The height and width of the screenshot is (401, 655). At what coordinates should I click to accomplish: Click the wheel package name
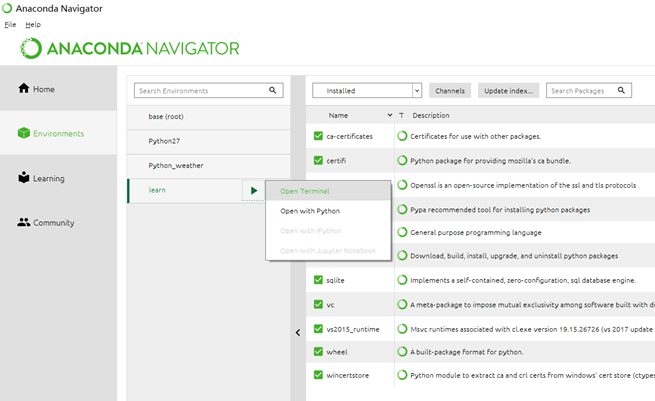pyautogui.click(x=337, y=352)
